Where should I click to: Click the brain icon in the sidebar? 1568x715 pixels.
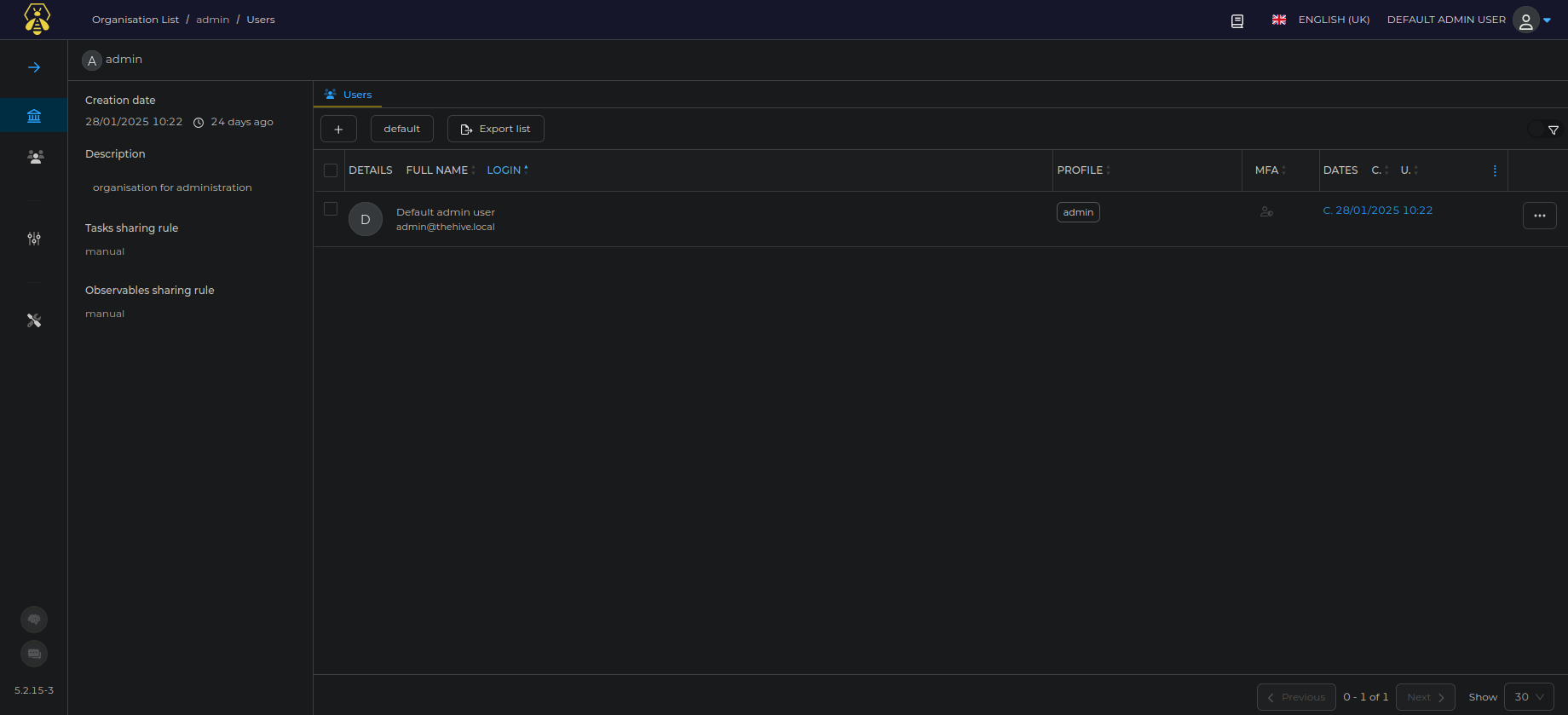coord(34,620)
